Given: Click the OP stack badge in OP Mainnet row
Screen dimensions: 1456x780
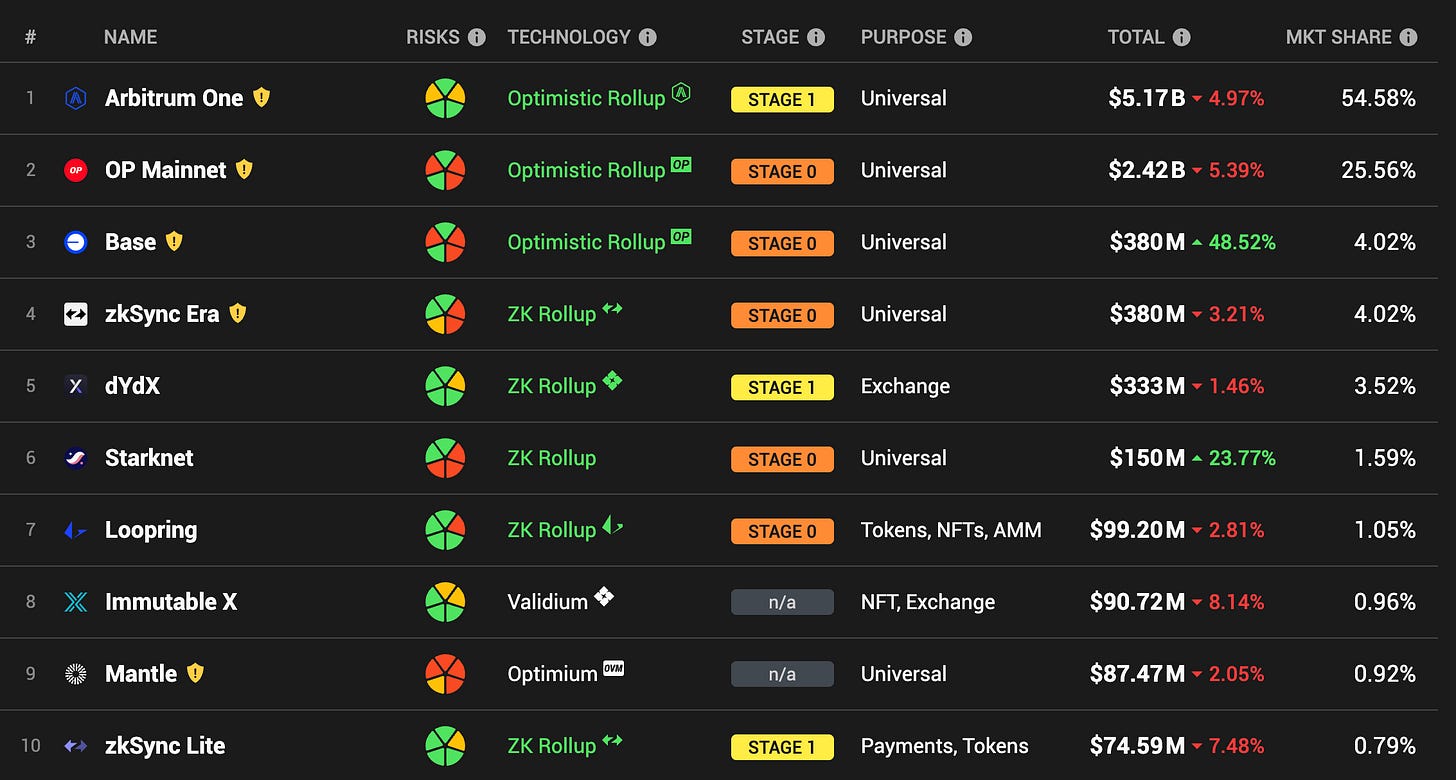Looking at the screenshot, I should click(681, 164).
